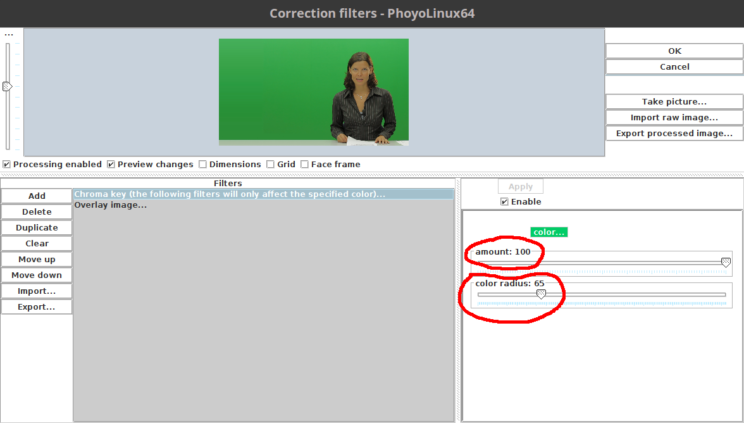The image size is (744, 423).
Task: Toggle the Processing enabled checkbox
Action: pyautogui.click(x=7, y=164)
